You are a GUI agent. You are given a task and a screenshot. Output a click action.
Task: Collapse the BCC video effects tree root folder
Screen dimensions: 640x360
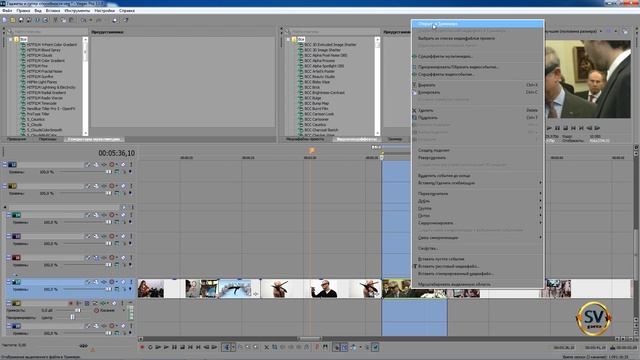pos(288,40)
